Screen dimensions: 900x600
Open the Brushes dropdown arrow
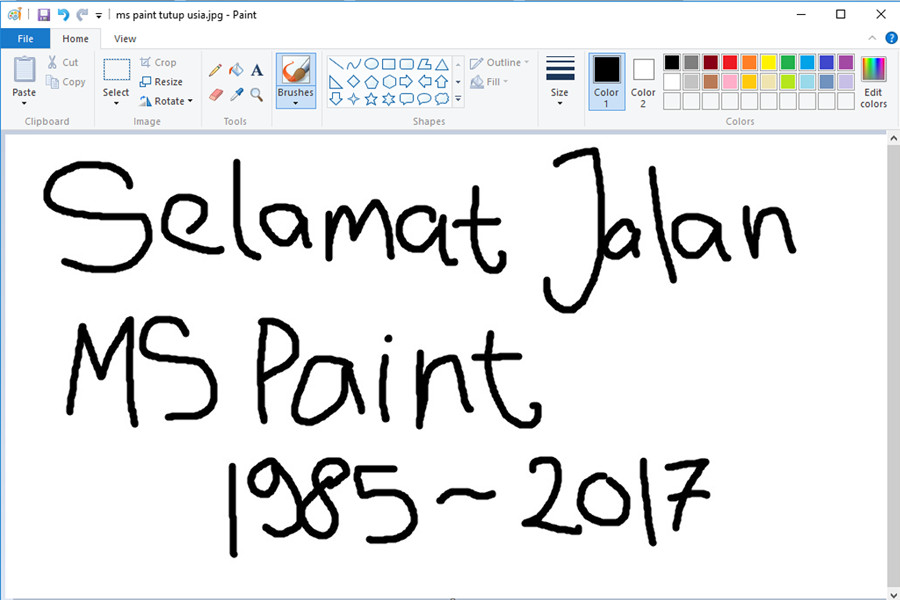(x=296, y=103)
